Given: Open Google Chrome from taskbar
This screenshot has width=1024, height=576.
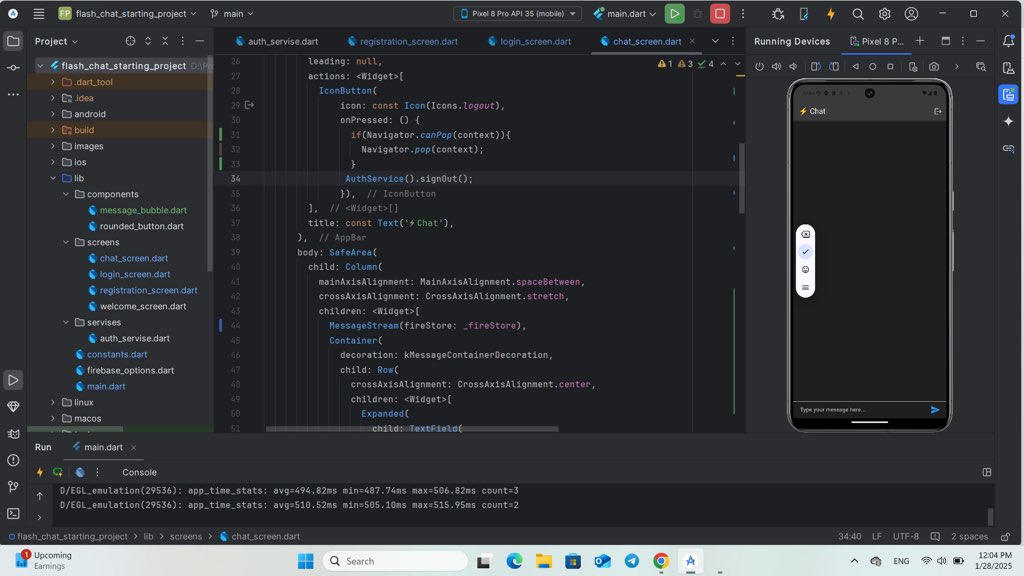Looking at the screenshot, I should tap(661, 561).
